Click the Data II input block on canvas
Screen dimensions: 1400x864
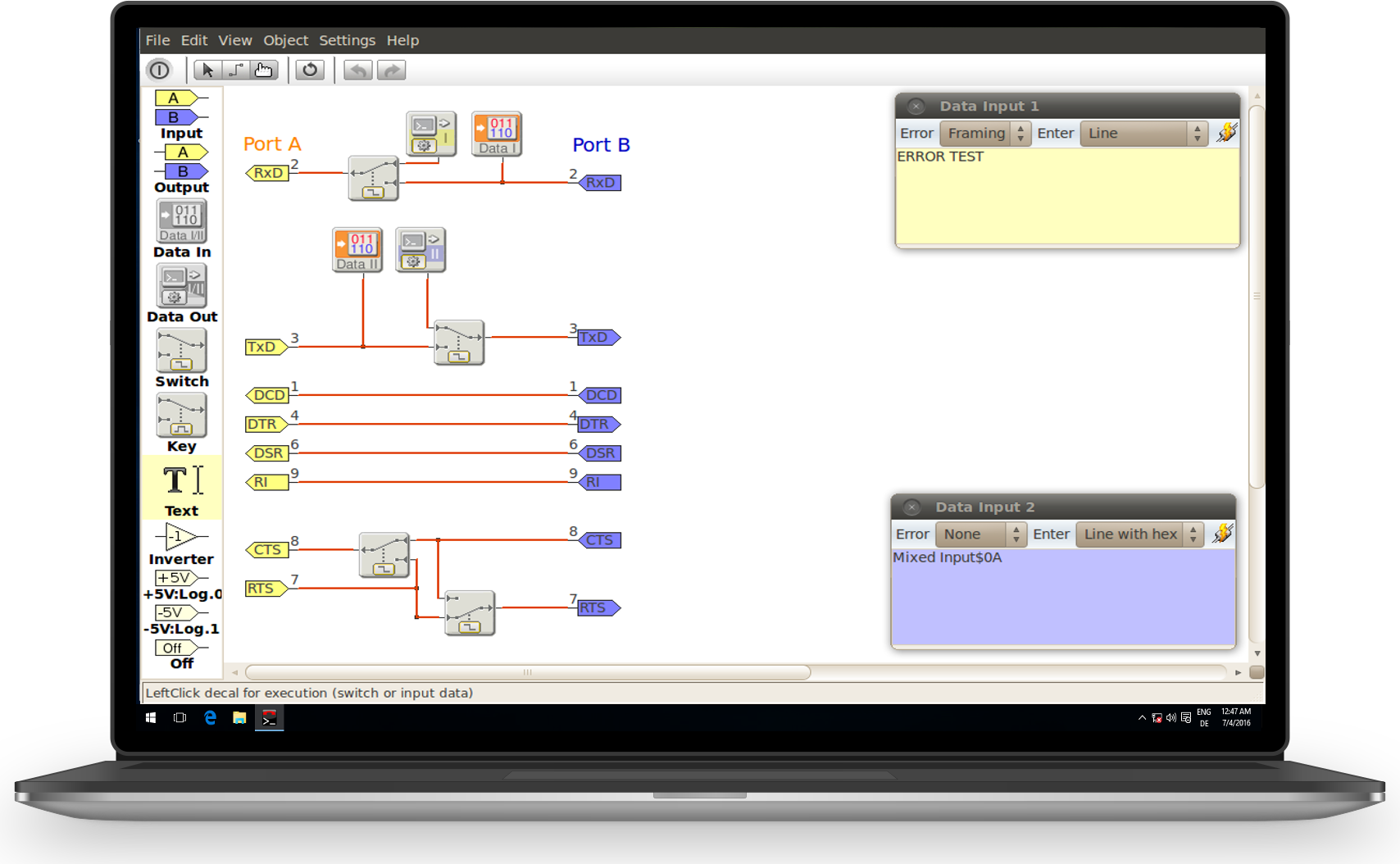tap(357, 250)
